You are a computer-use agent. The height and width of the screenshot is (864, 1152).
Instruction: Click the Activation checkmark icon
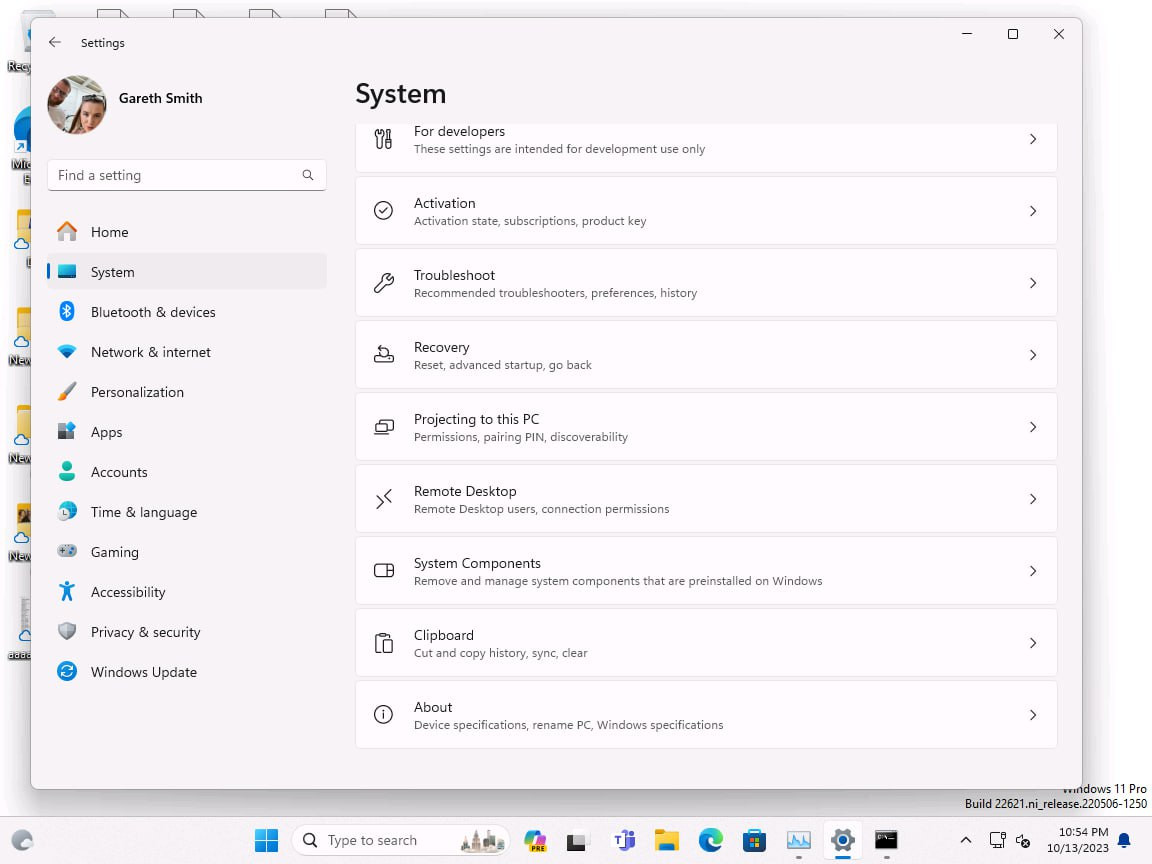(x=383, y=211)
